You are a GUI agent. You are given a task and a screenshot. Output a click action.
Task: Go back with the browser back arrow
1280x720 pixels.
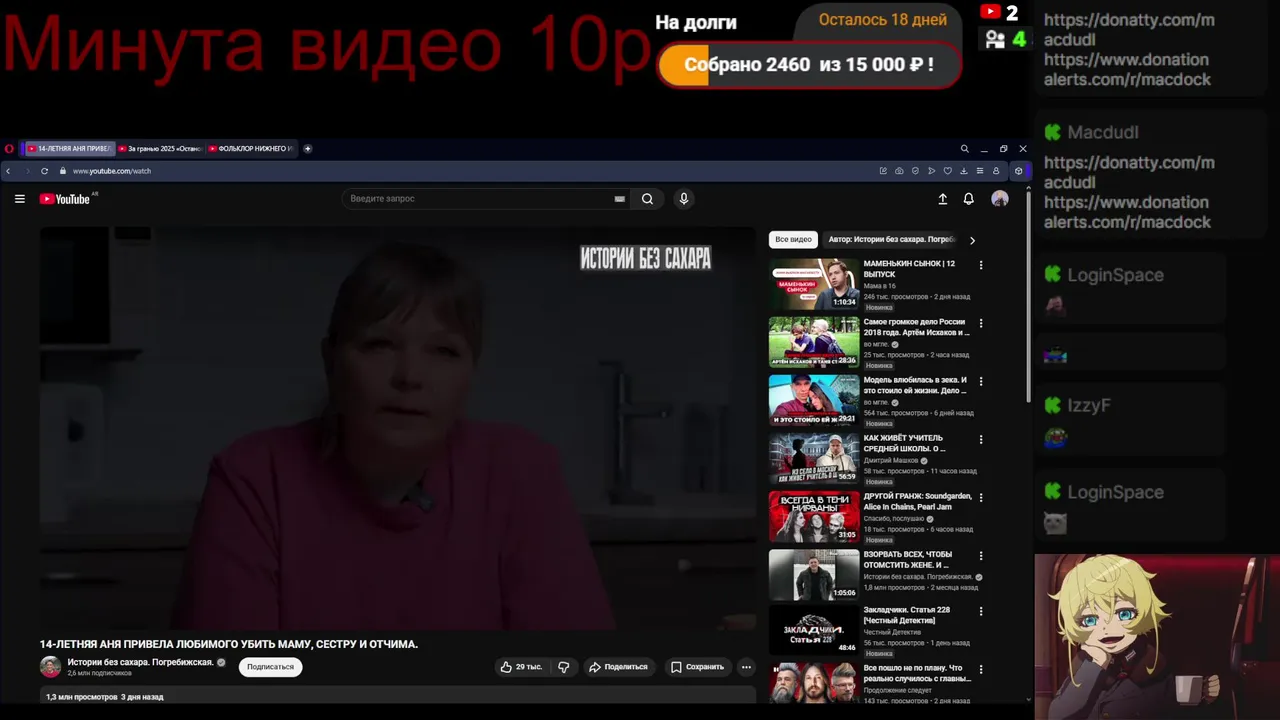[x=8, y=171]
